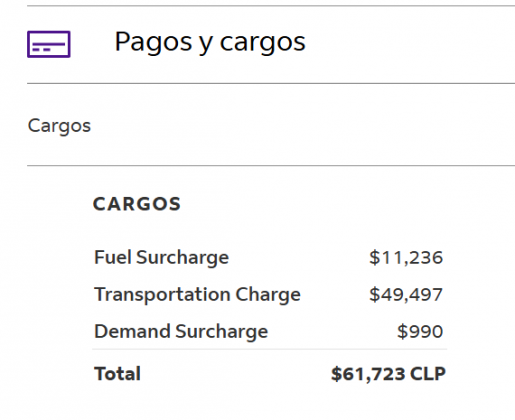The height and width of the screenshot is (420, 515).
Task: Click the word Pagos in the title
Action: pos(153,43)
